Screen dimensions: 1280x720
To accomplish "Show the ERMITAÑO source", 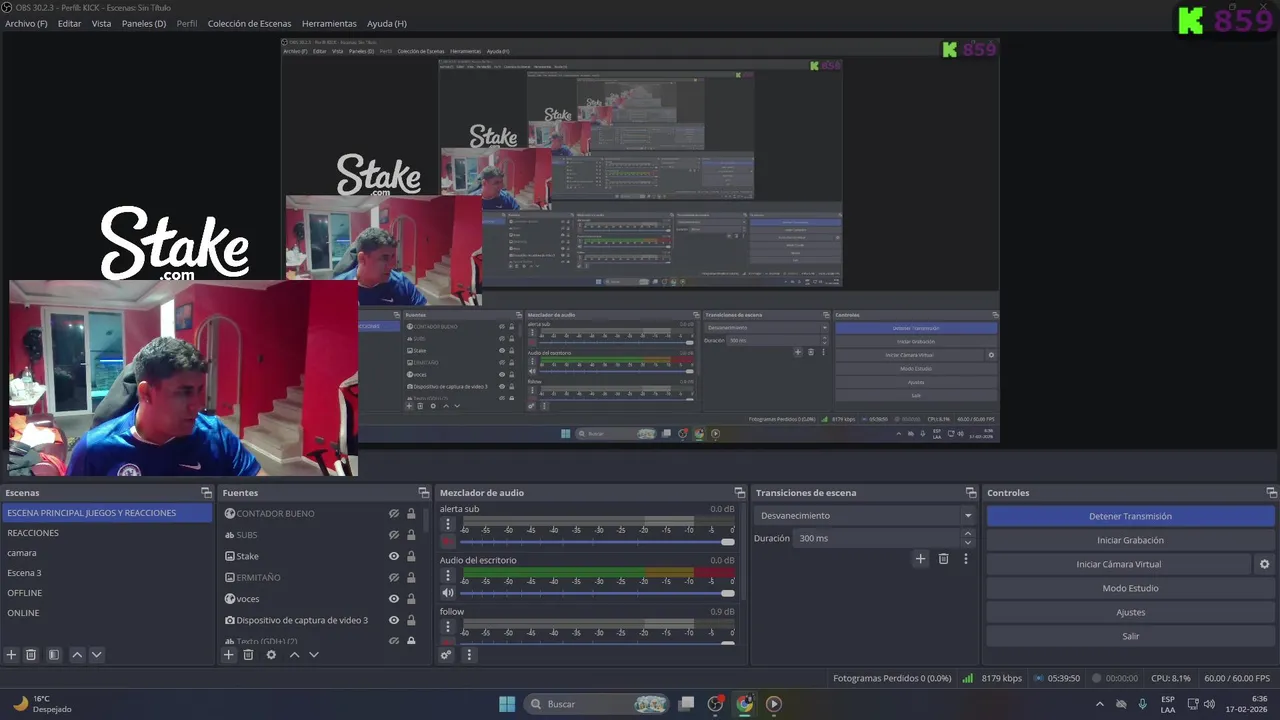I will 394,578.
